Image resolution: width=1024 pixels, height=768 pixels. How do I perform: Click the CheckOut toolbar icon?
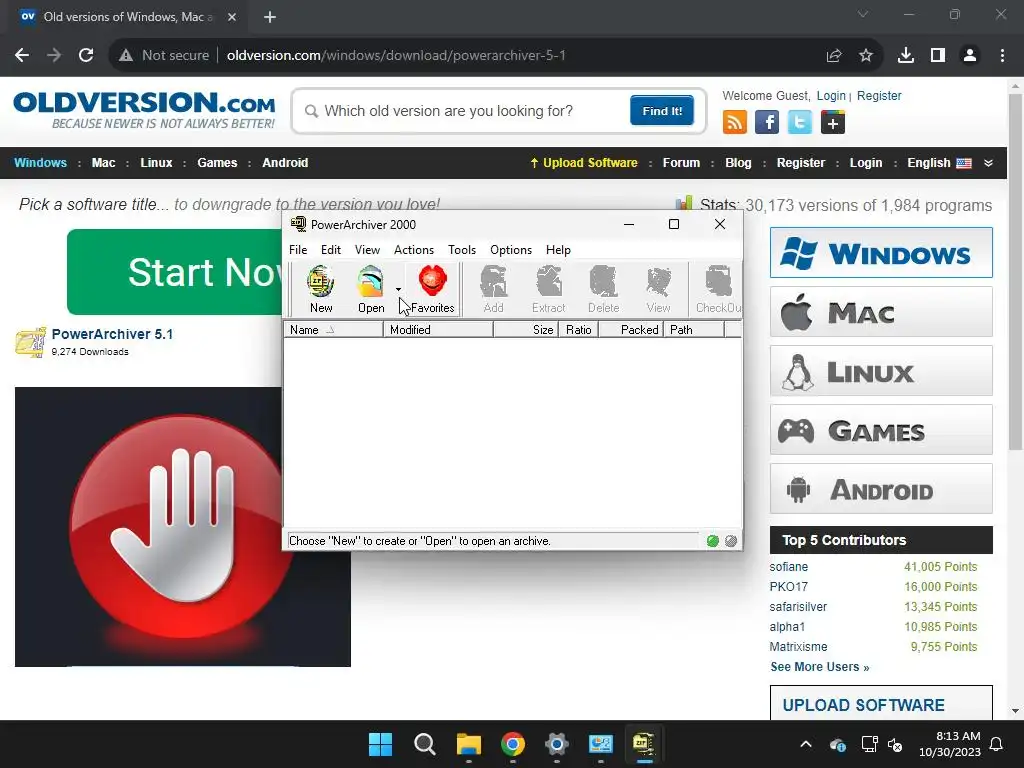717,289
